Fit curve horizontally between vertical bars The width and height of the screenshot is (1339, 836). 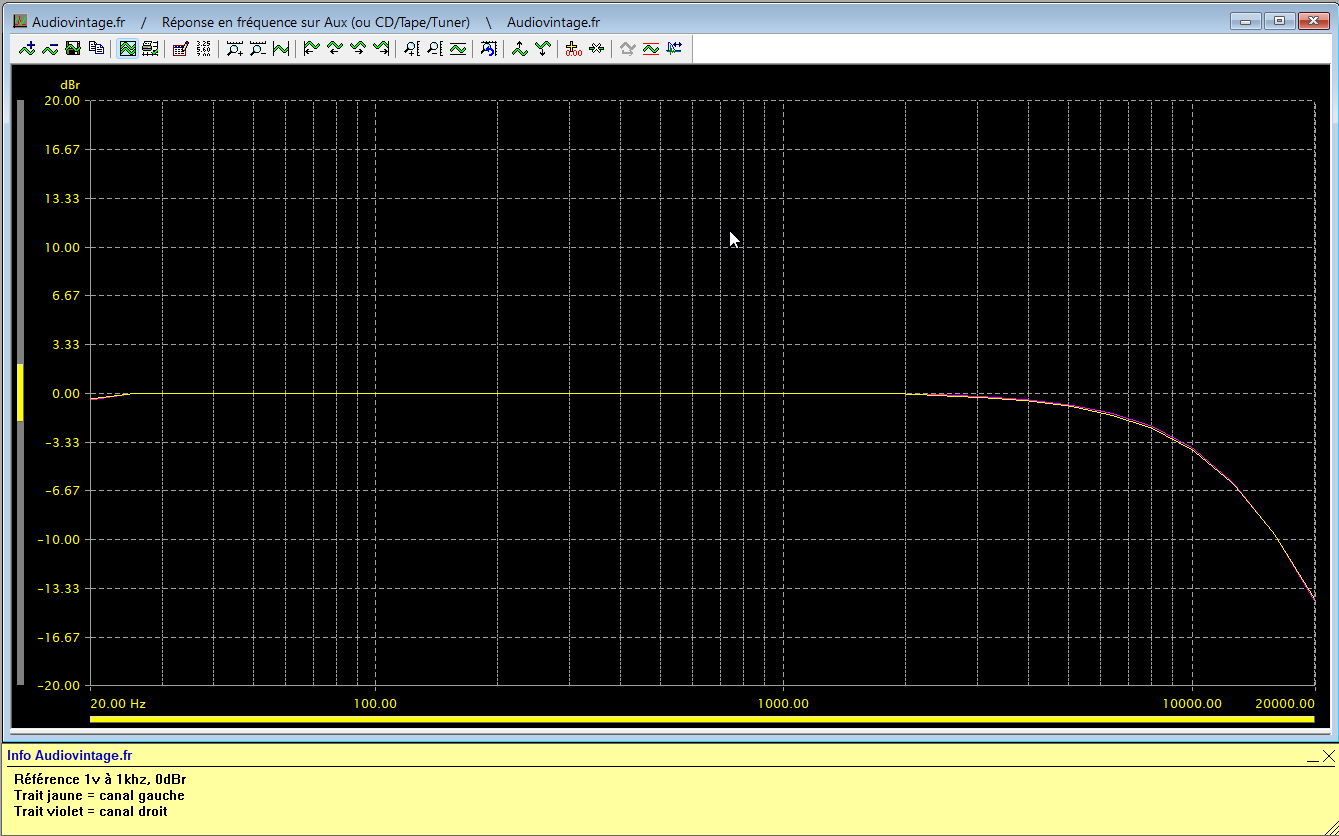tap(281, 48)
